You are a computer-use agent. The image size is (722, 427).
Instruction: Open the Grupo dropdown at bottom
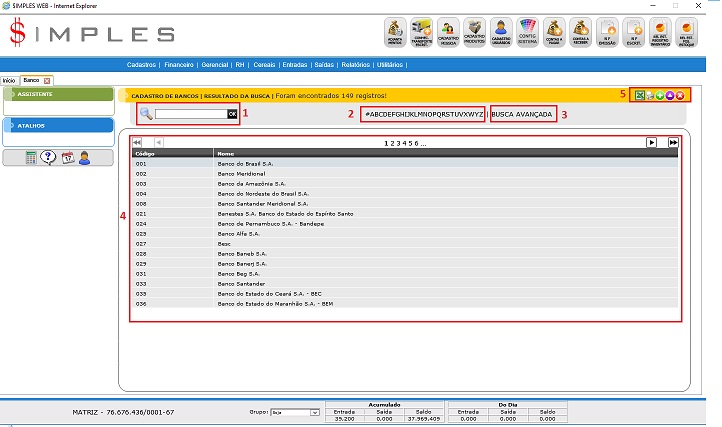298,412
